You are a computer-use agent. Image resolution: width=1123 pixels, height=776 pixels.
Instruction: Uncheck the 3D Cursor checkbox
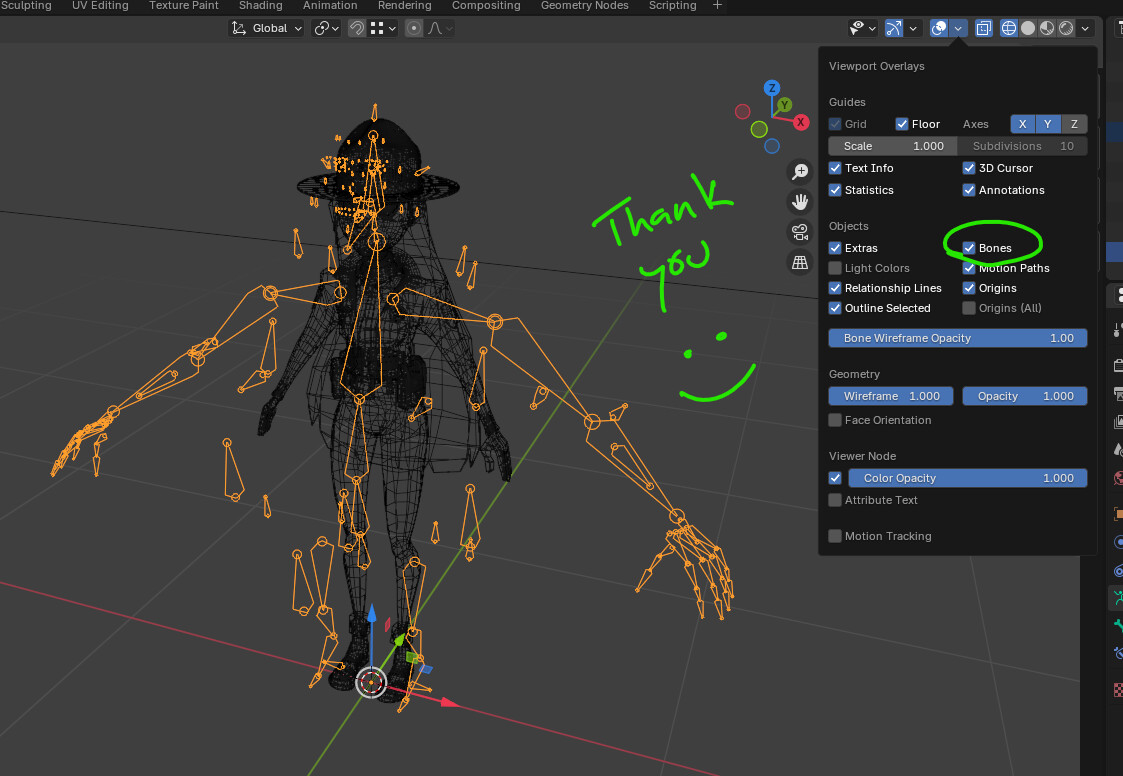(x=969, y=168)
